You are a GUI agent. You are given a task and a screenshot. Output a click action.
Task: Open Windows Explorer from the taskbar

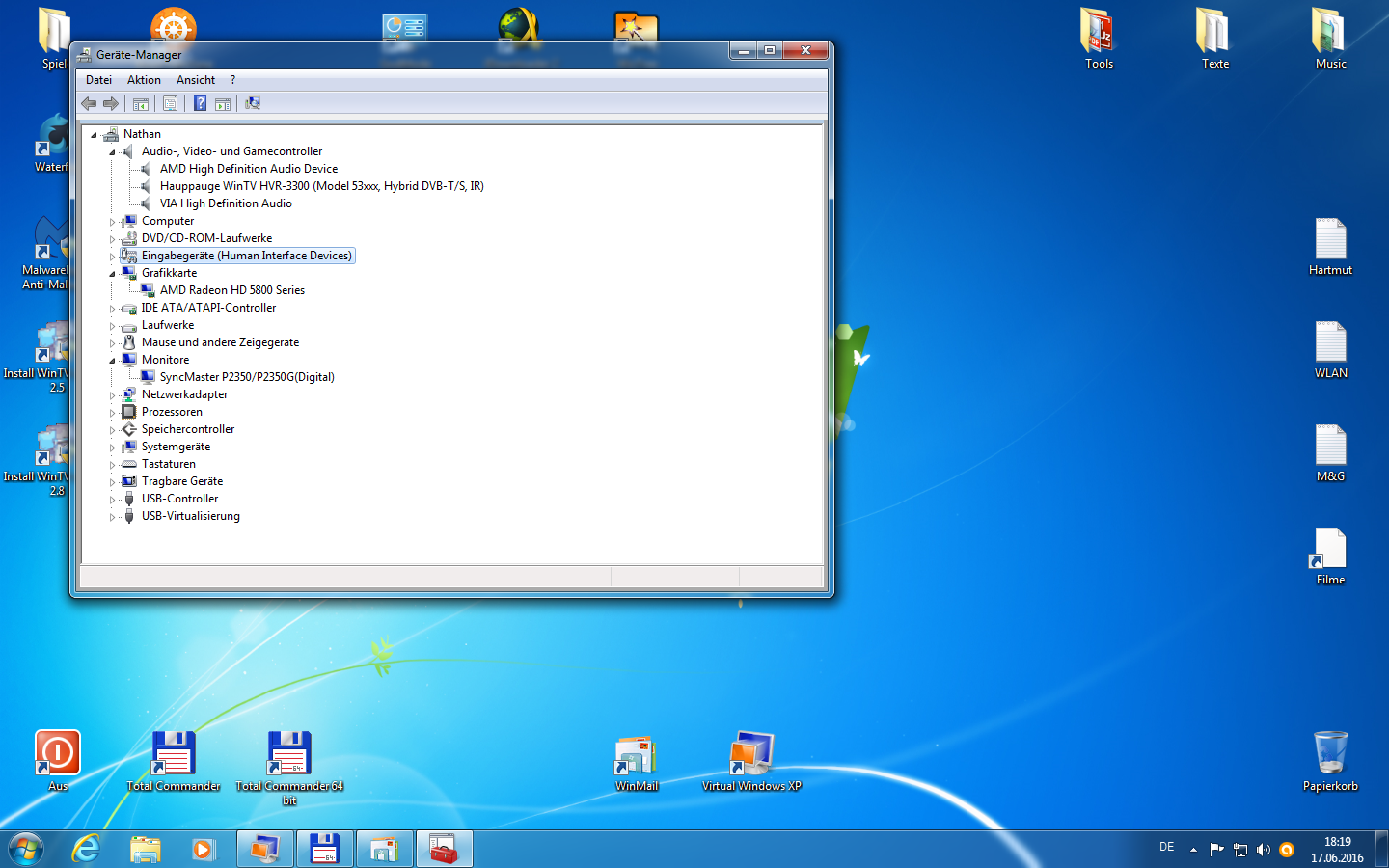(146, 849)
